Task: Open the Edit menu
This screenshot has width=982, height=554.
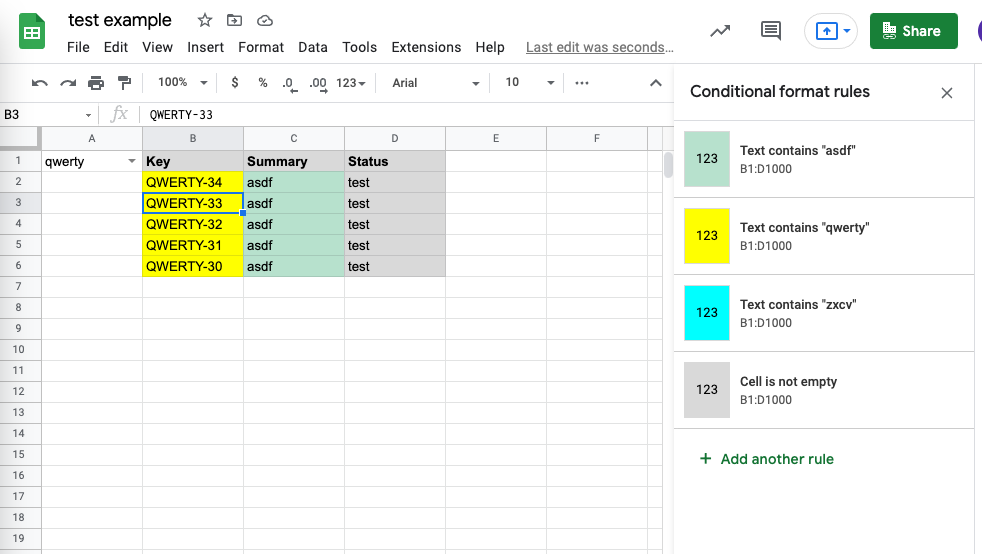Action: [x=116, y=47]
